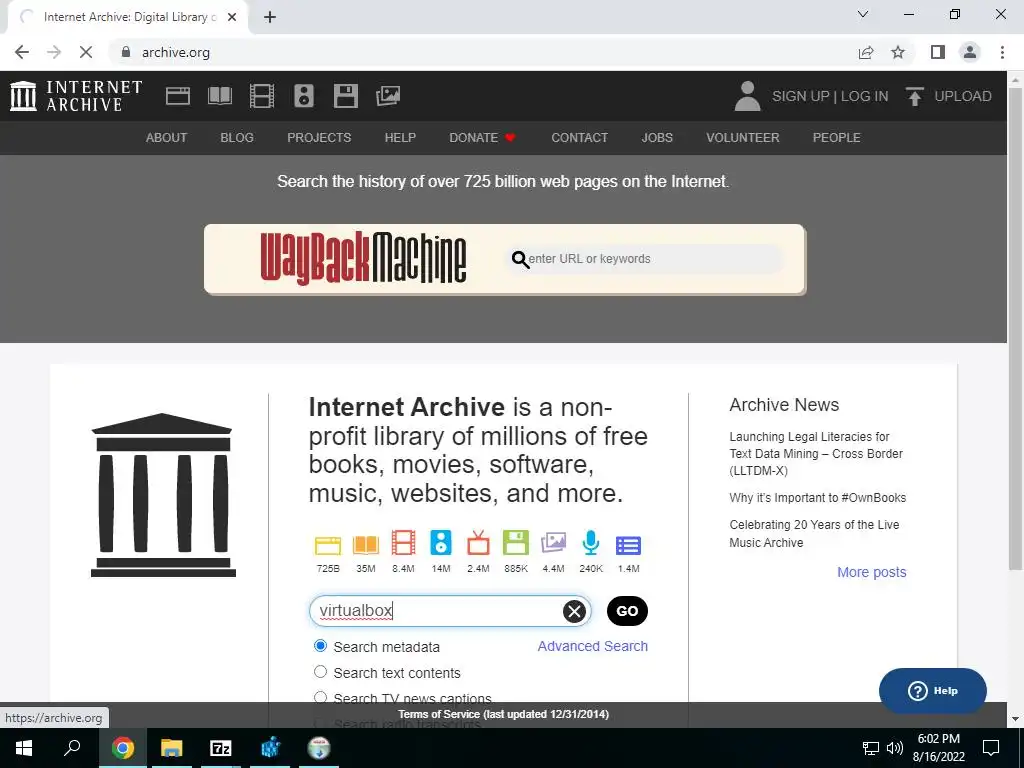The height and width of the screenshot is (768, 1024).
Task: Open More posts link
Action: (x=872, y=572)
